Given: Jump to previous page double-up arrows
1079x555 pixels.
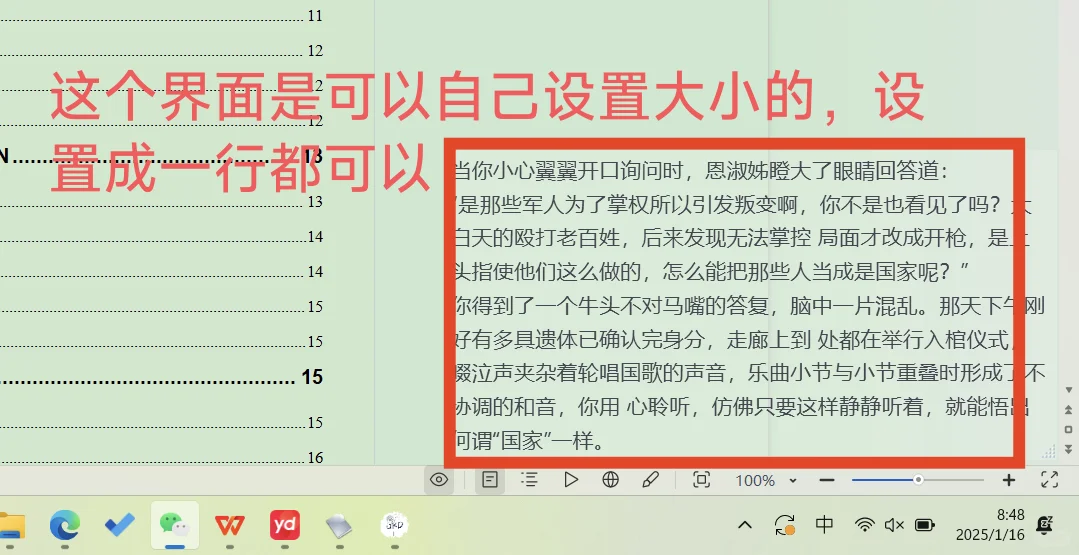Looking at the screenshot, I should pyautogui.click(x=1069, y=410).
